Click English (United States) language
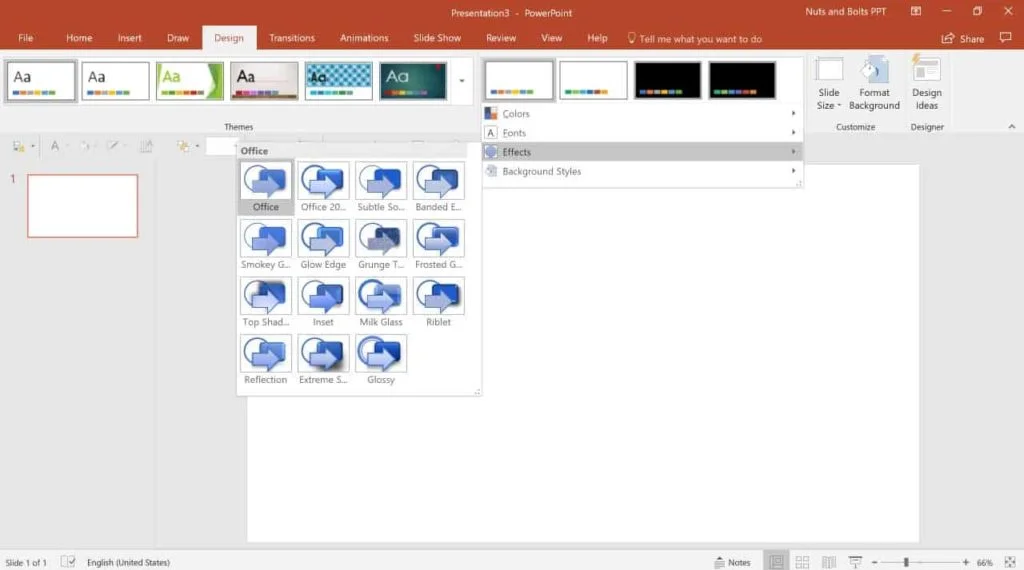The width and height of the screenshot is (1024, 570). point(128,562)
